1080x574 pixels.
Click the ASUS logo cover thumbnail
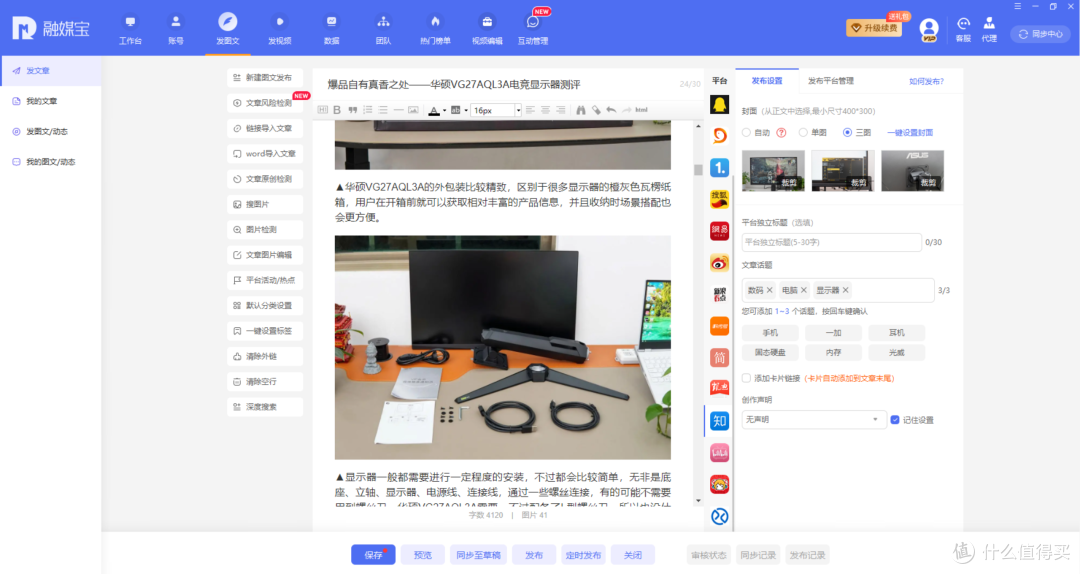click(913, 171)
